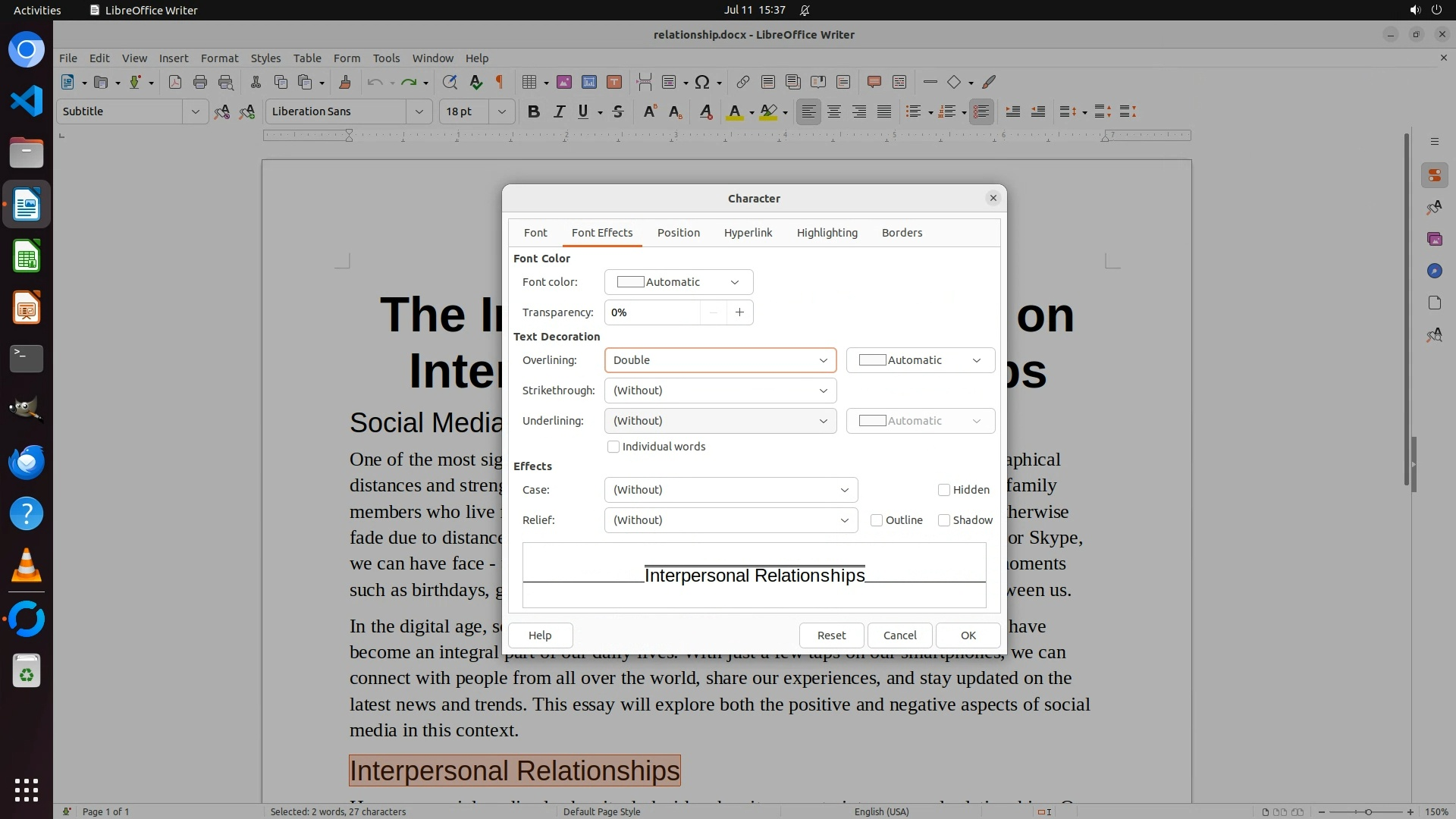The width and height of the screenshot is (1456, 819).
Task: Enable the Individual words checkbox
Action: coord(613,447)
